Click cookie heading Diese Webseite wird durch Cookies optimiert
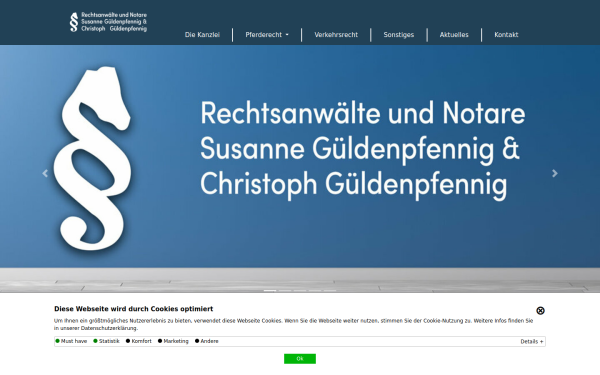This screenshot has width=600, height=375. [x=134, y=309]
